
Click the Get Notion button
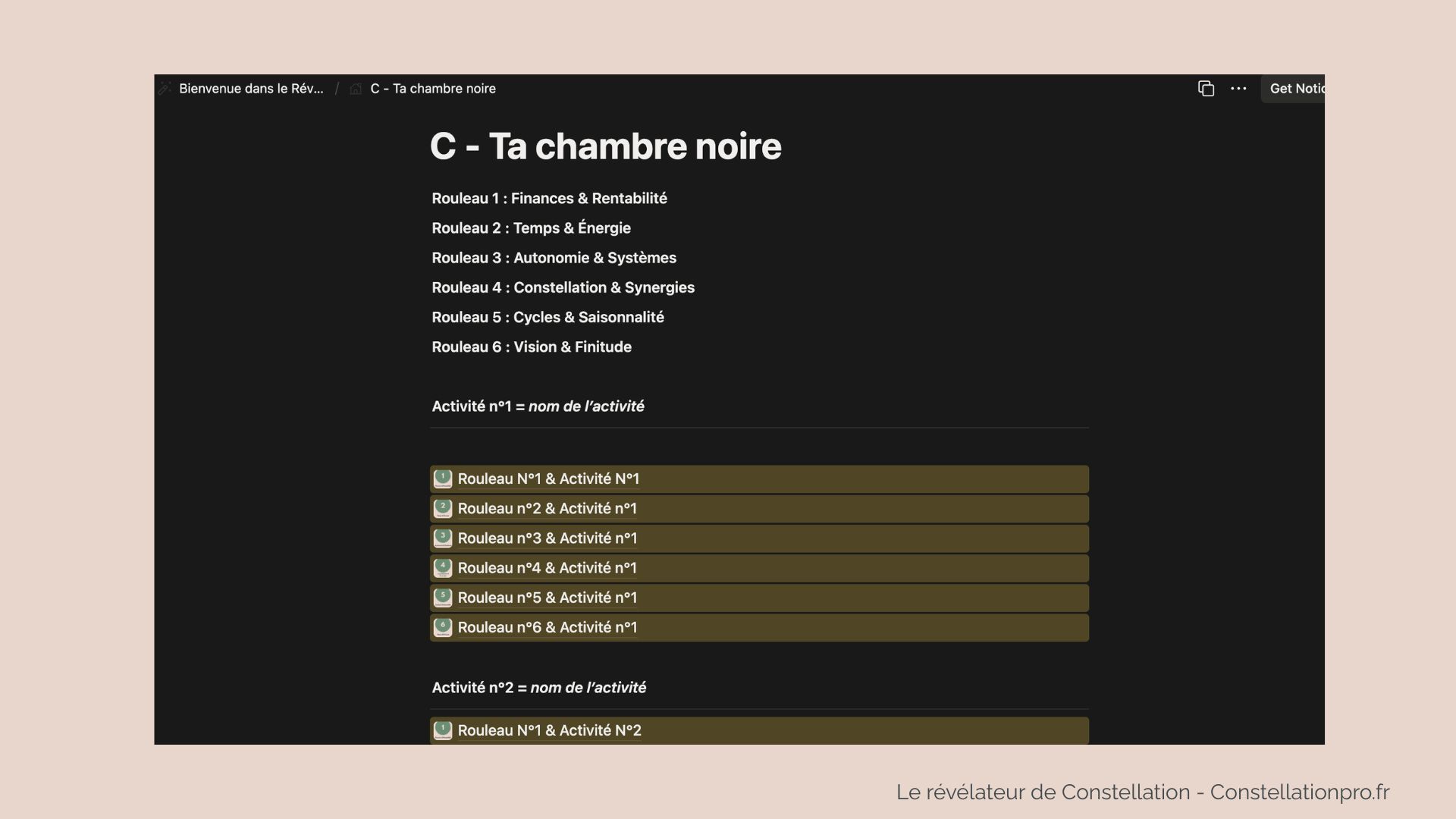tap(1295, 89)
